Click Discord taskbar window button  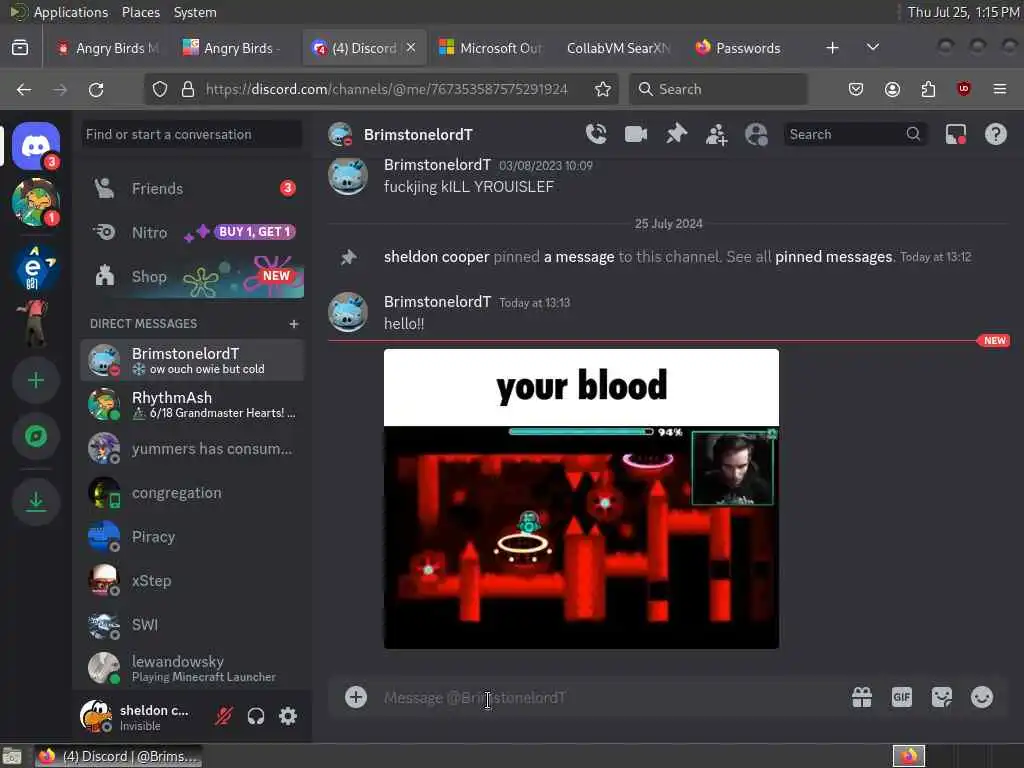118,756
